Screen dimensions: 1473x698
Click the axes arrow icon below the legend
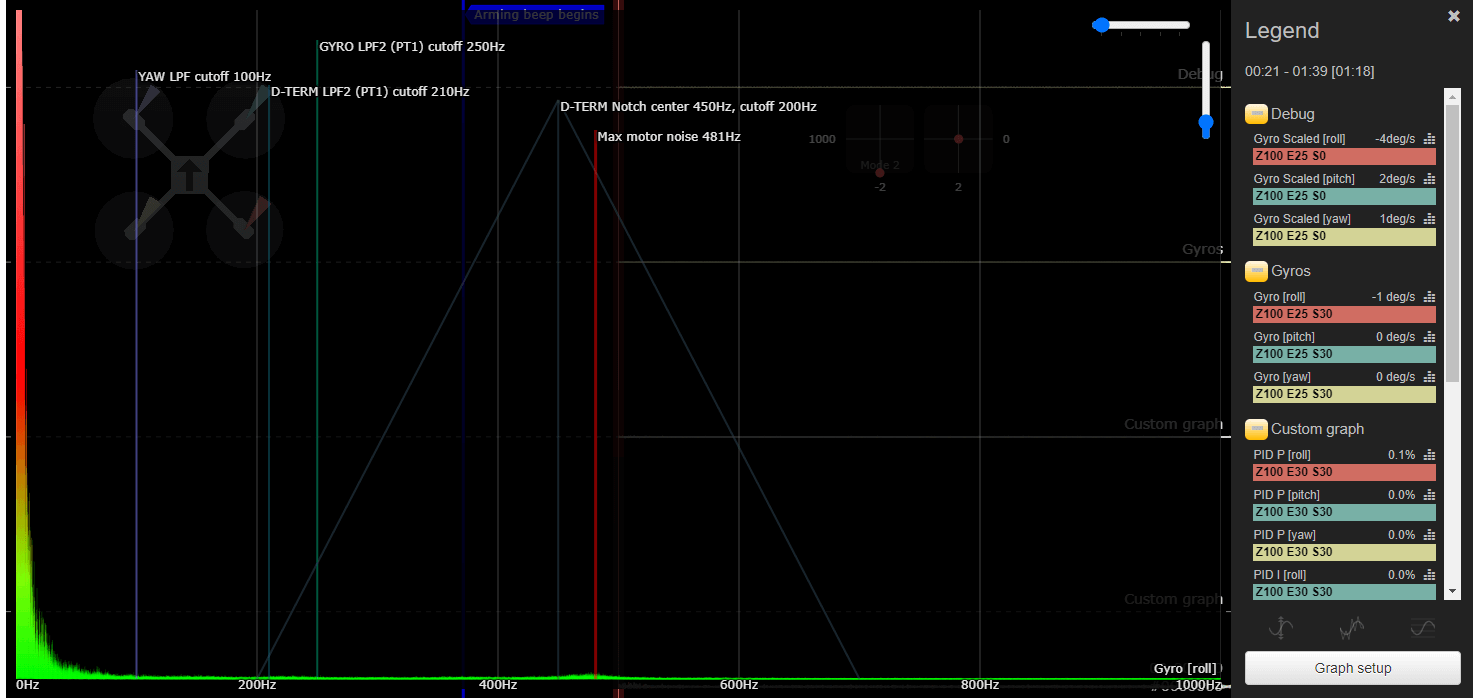(1282, 628)
